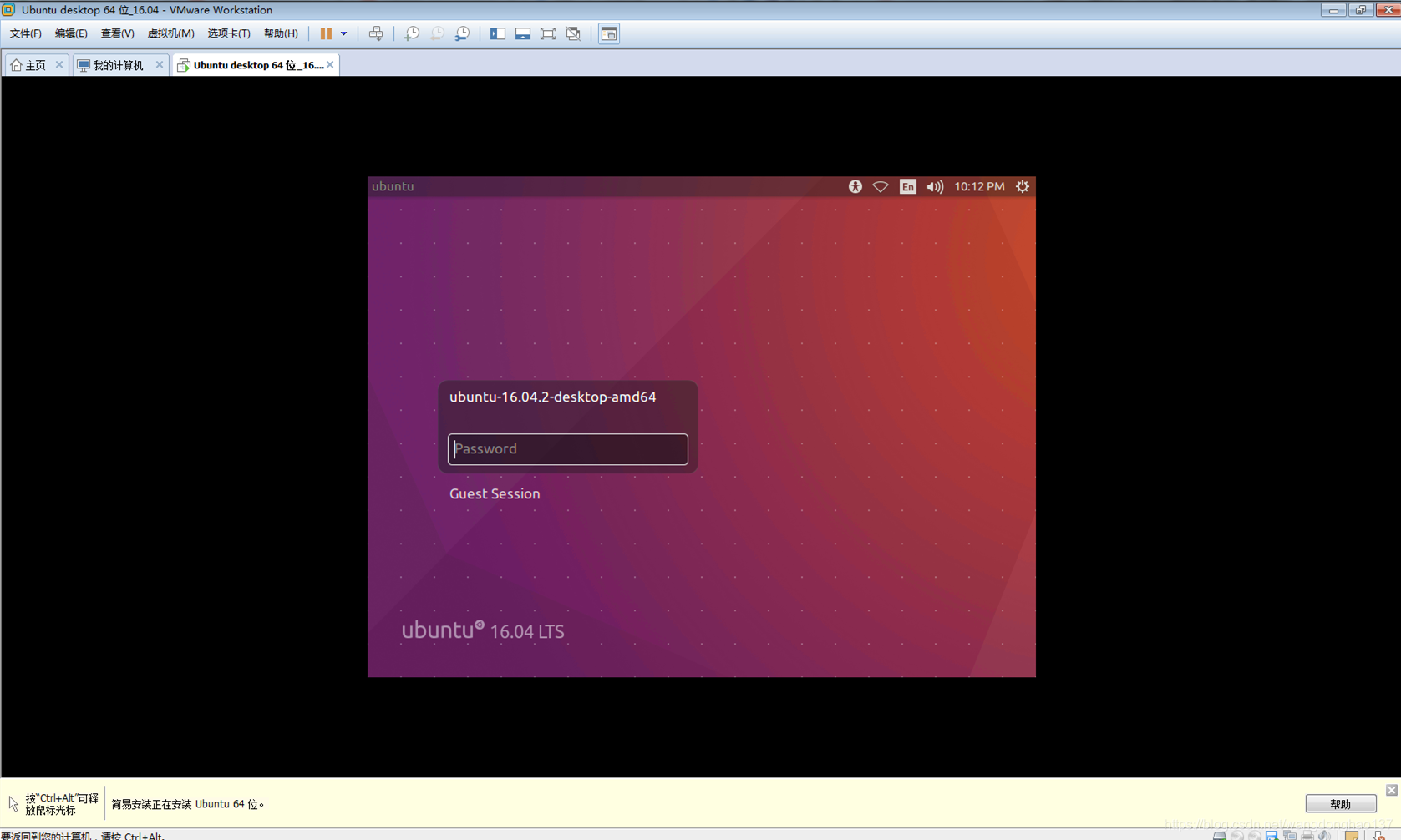Viewport: 1401px width, 840px height.
Task: Open the En keyboard layout indicator
Action: pos(908,186)
